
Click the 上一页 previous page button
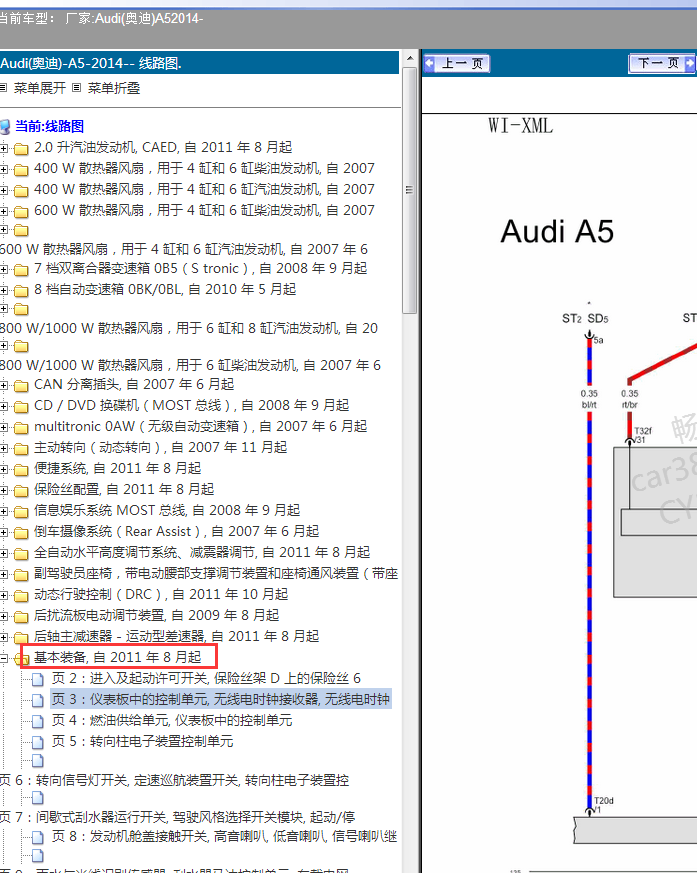click(457, 63)
